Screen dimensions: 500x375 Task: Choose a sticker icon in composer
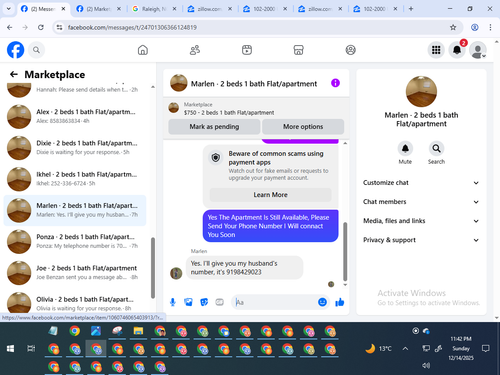coord(204,302)
